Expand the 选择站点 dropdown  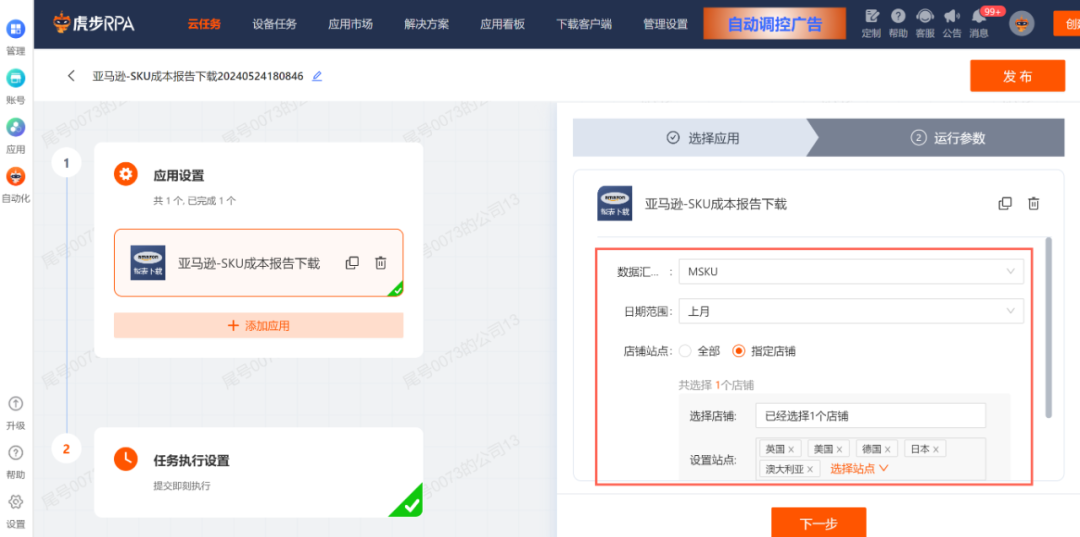tap(860, 469)
